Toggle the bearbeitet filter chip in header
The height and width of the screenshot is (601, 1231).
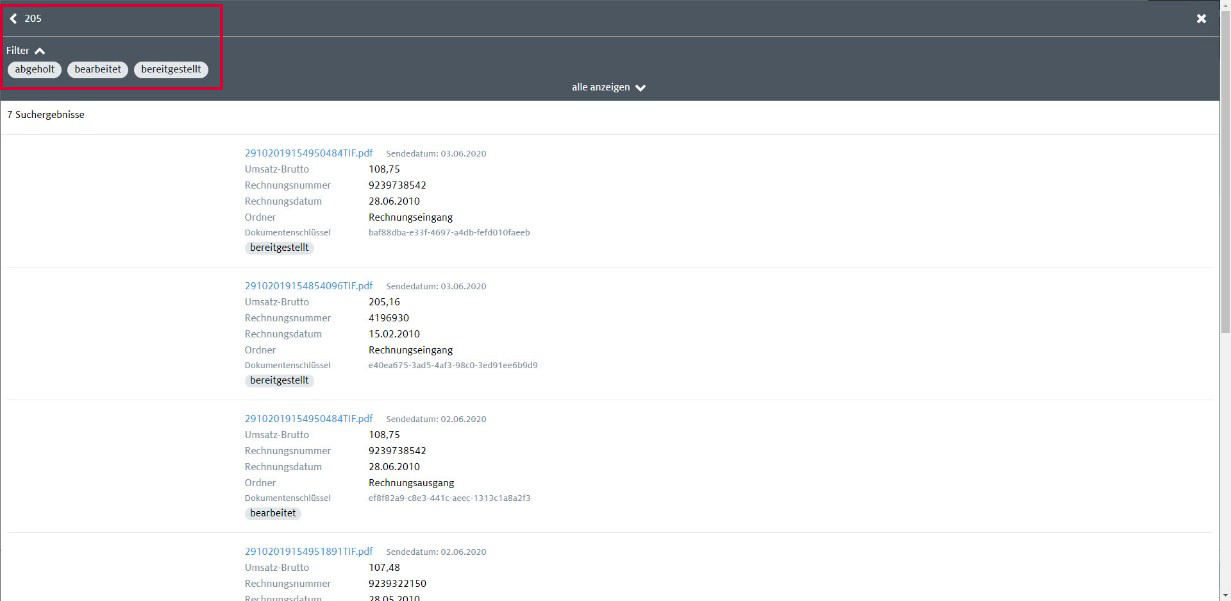(x=98, y=70)
